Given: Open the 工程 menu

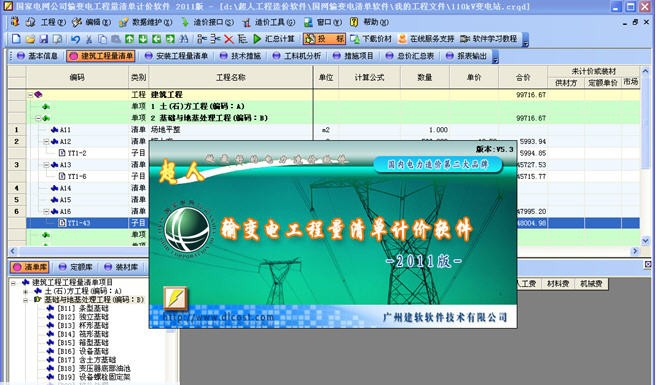Looking at the screenshot, I should tap(53, 22).
